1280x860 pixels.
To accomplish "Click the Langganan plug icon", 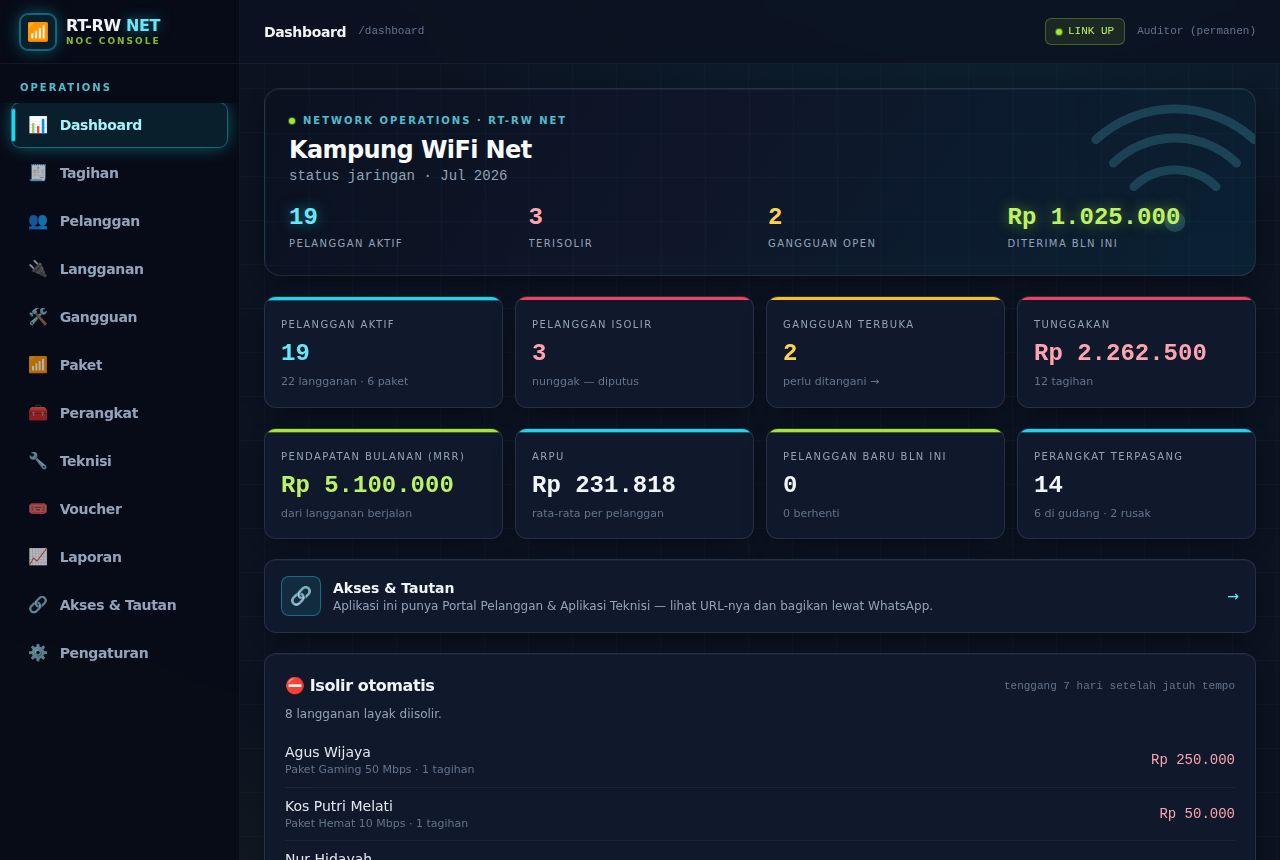I will click(38, 269).
